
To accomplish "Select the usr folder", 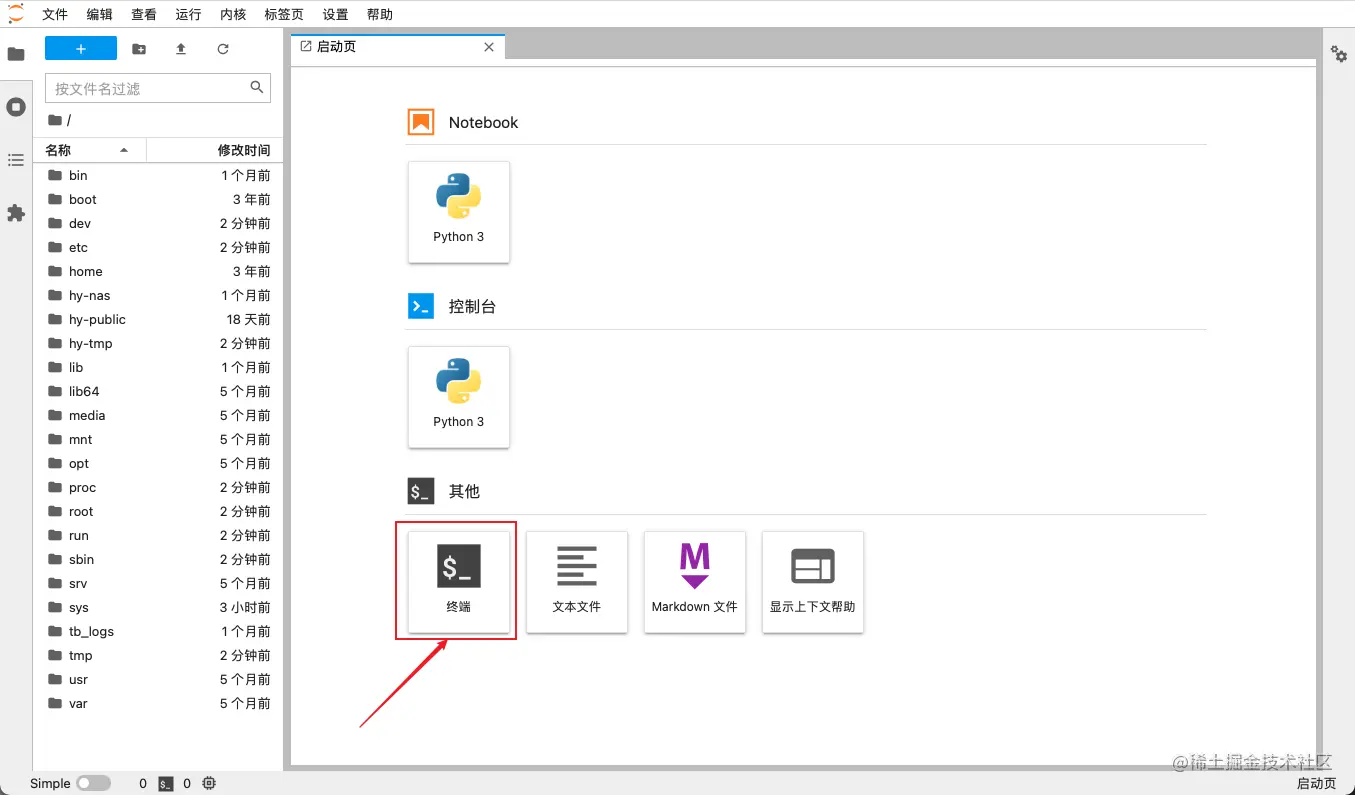I will click(x=158, y=679).
